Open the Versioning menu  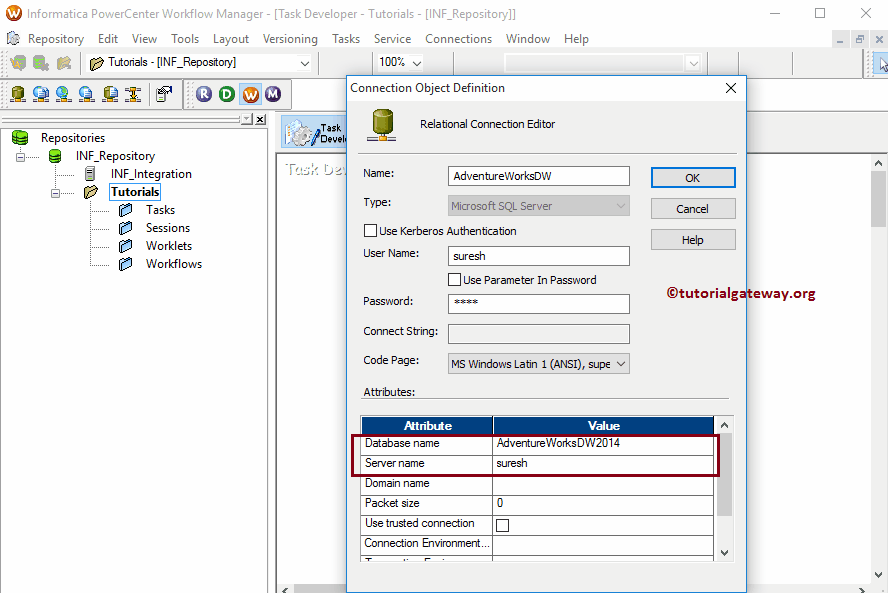click(x=290, y=38)
